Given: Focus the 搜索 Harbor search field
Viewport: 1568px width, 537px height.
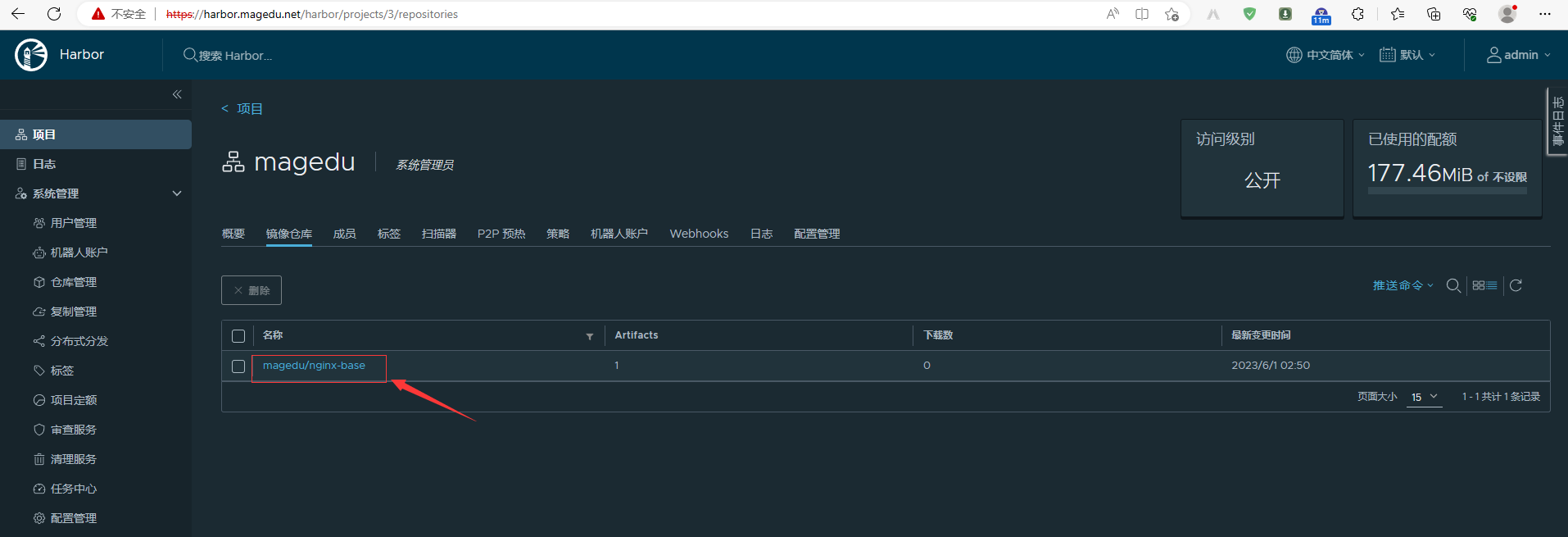Looking at the screenshot, I should [x=236, y=55].
